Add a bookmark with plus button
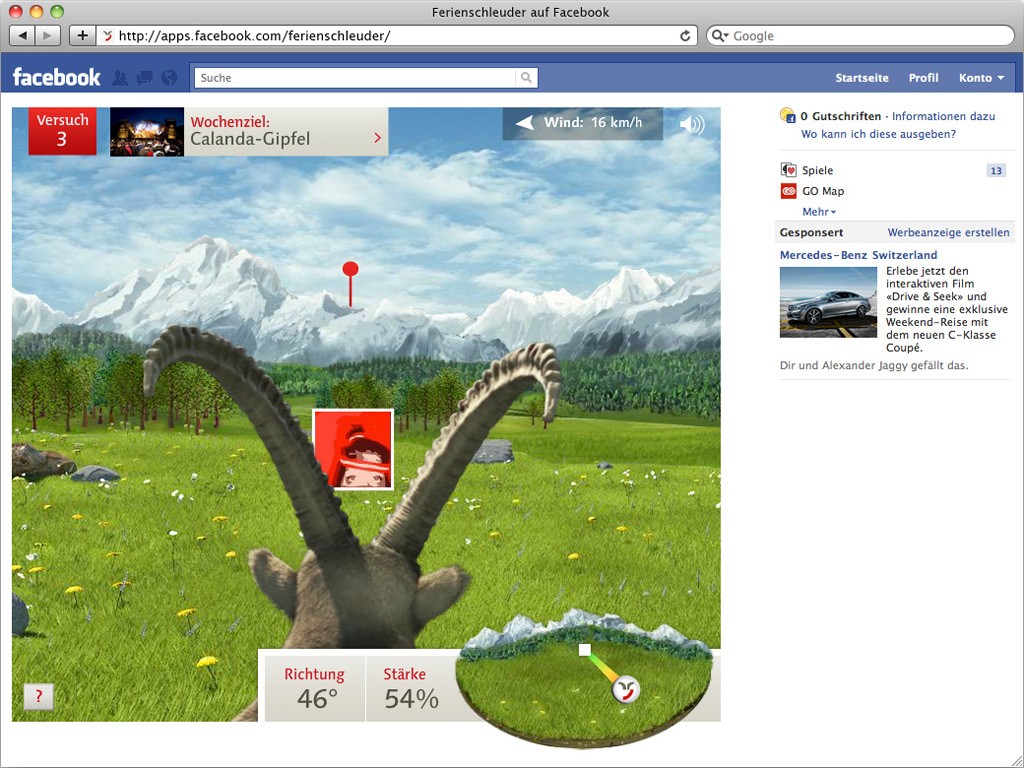The width and height of the screenshot is (1024, 768). pyautogui.click(x=82, y=35)
